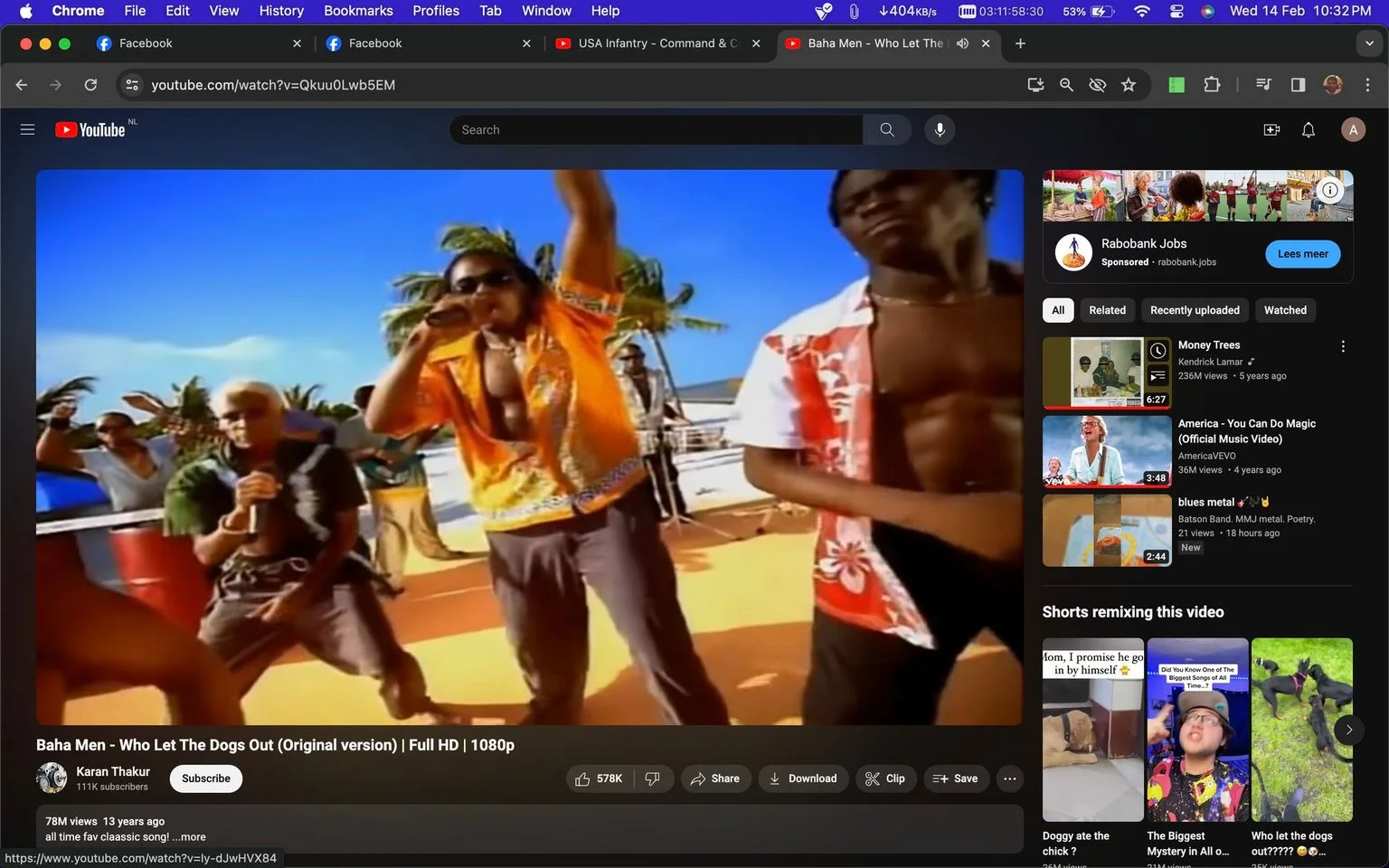Click the Download button

[x=803, y=778]
